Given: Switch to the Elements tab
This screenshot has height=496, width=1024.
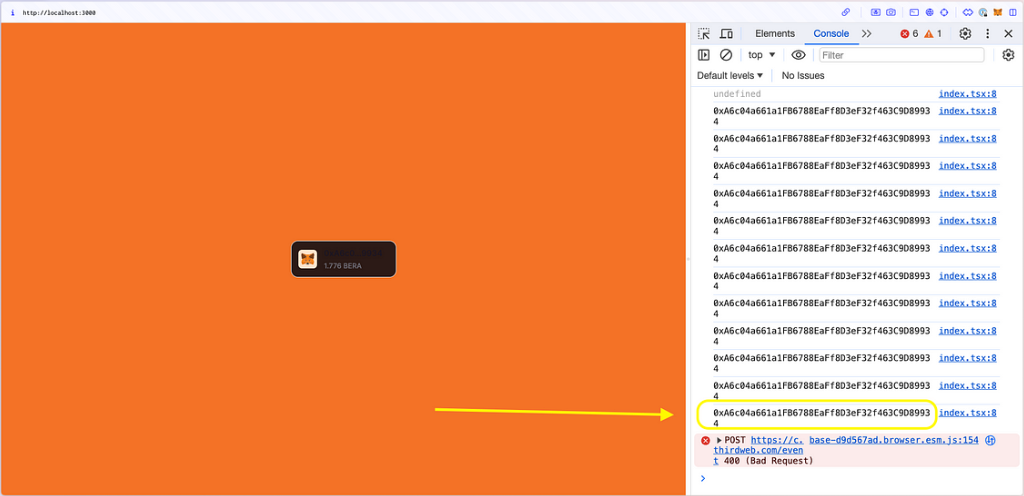Looking at the screenshot, I should [775, 34].
